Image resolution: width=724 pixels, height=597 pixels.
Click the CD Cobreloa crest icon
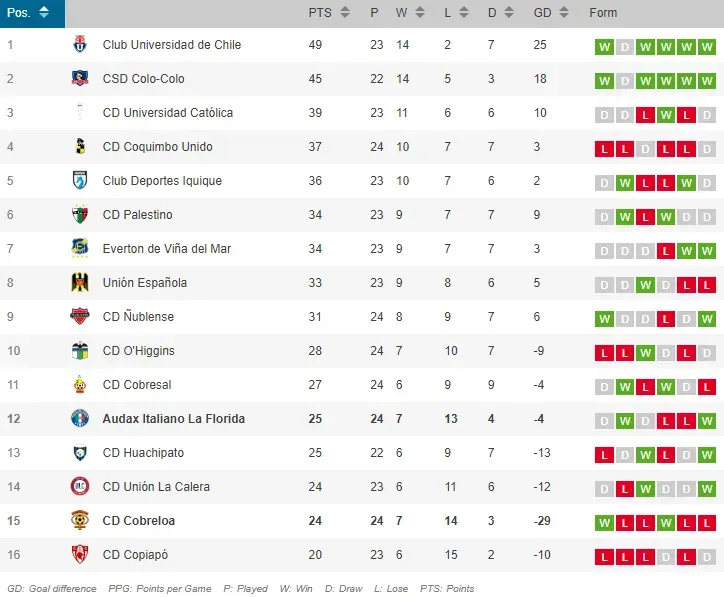click(x=80, y=521)
